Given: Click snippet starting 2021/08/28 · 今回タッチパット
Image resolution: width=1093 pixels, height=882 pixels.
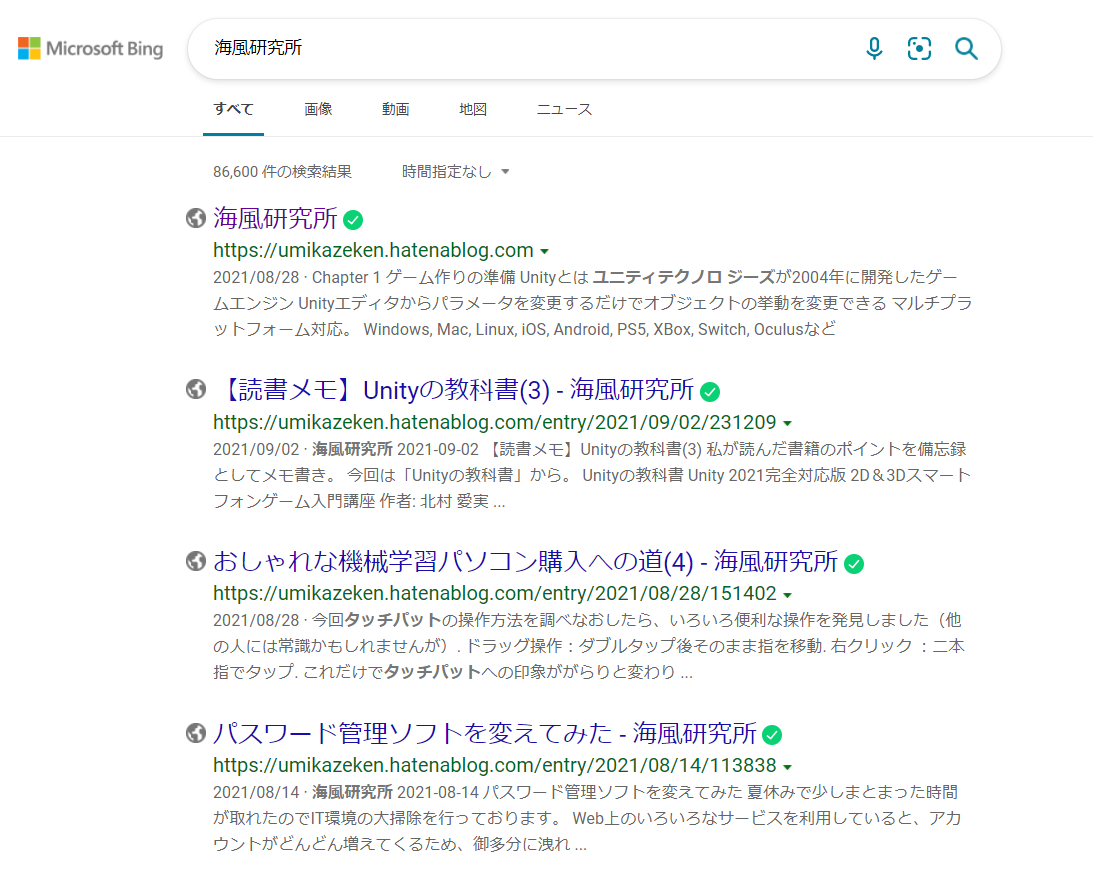Looking at the screenshot, I should (589, 646).
